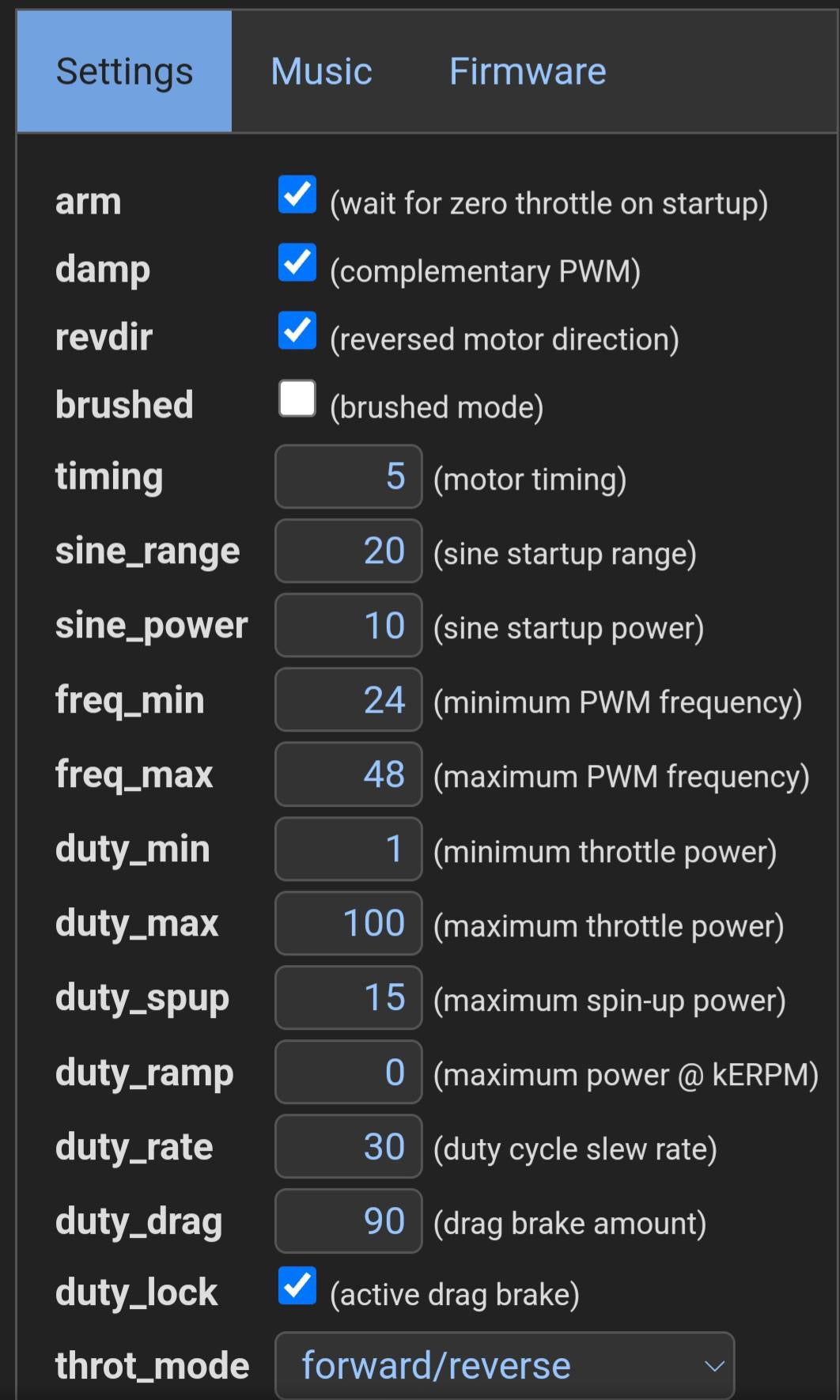840x1400 pixels.
Task: Focus the duty_min input field
Action: [x=348, y=849]
